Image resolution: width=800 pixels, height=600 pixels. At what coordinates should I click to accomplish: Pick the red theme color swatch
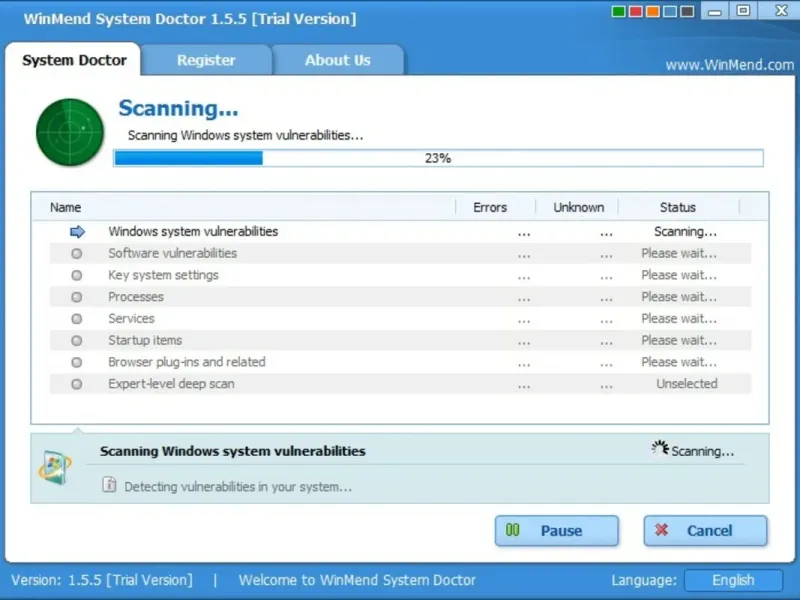[x=636, y=11]
